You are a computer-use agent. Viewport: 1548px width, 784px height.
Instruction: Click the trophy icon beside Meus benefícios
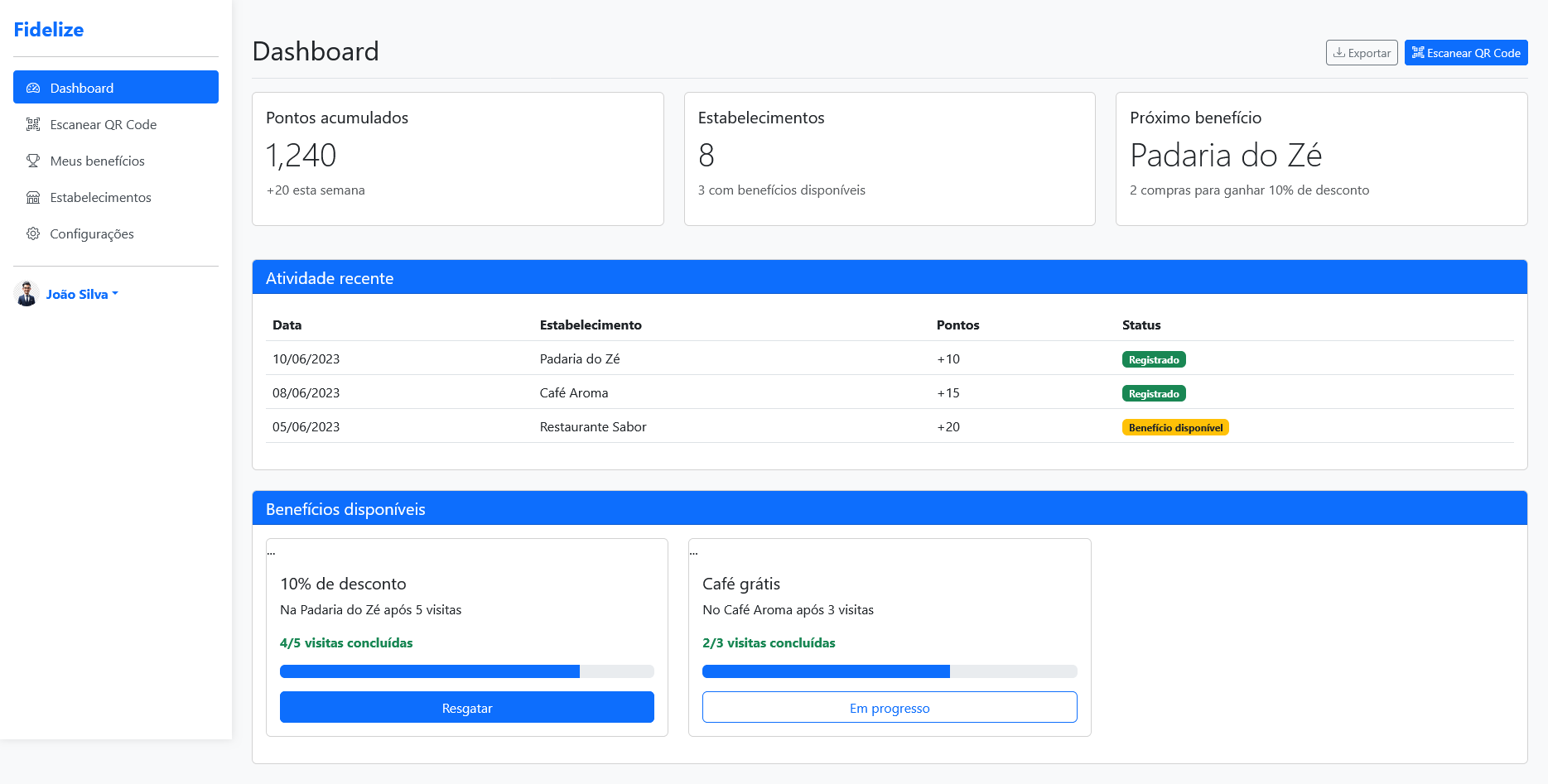33,161
